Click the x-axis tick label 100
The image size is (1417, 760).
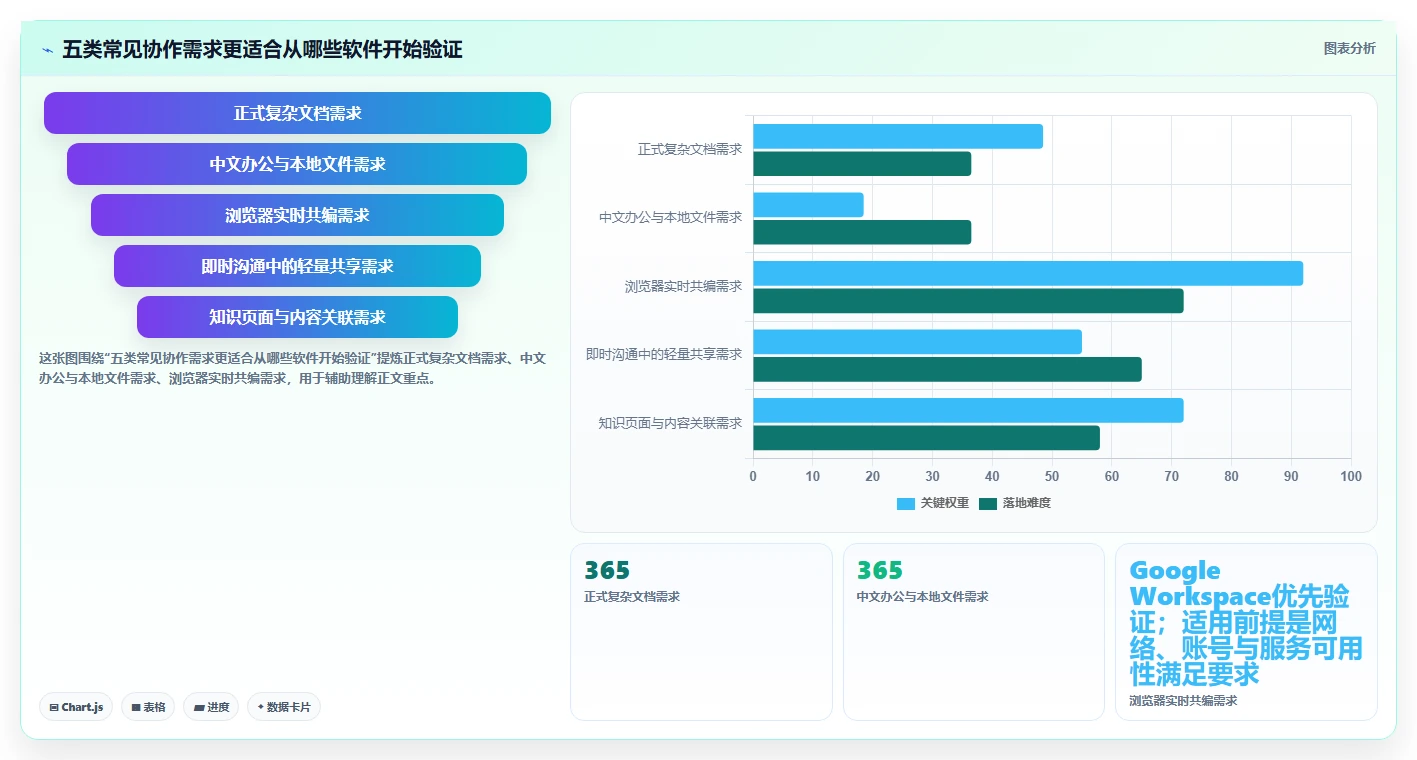1351,476
